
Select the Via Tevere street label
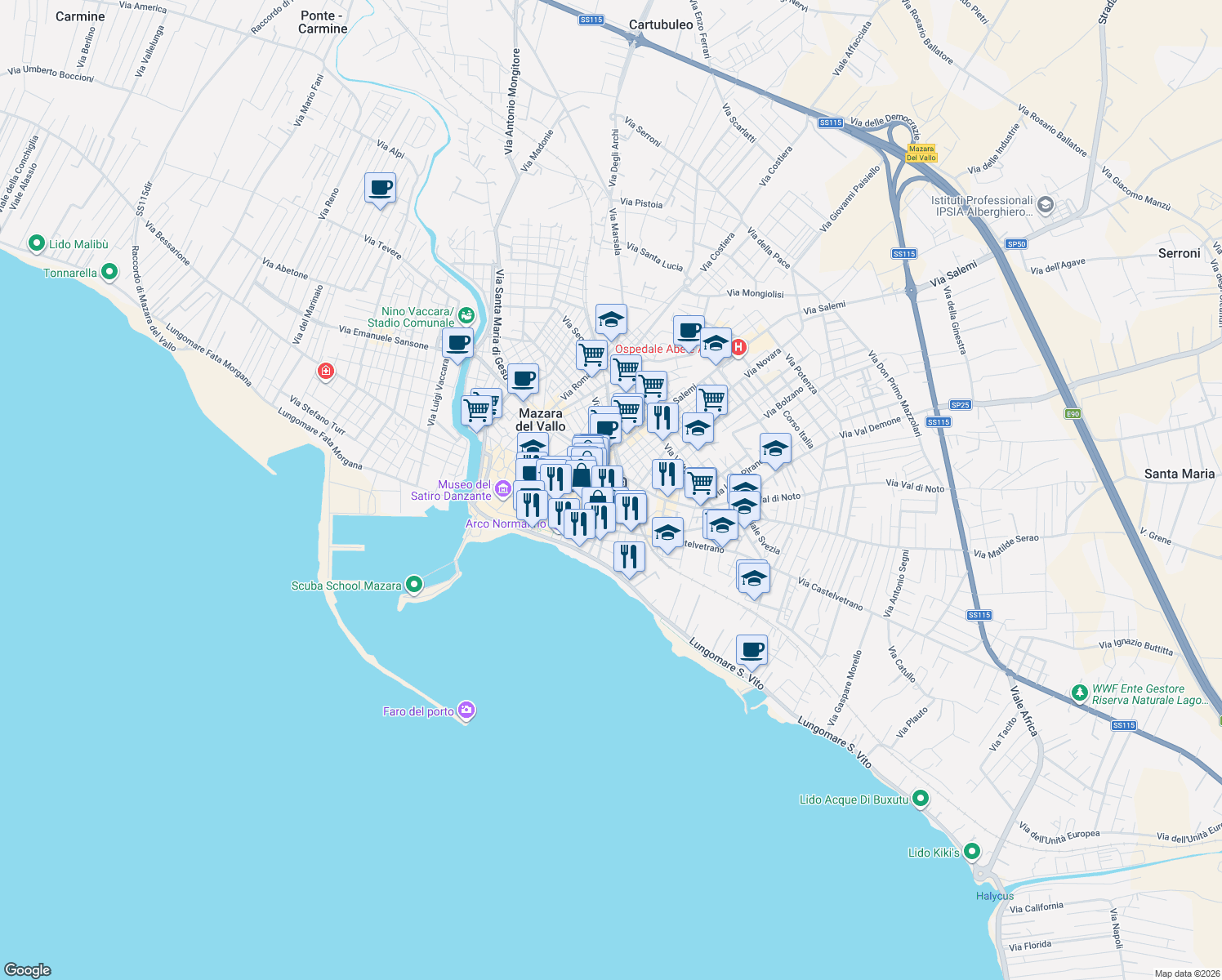click(383, 247)
